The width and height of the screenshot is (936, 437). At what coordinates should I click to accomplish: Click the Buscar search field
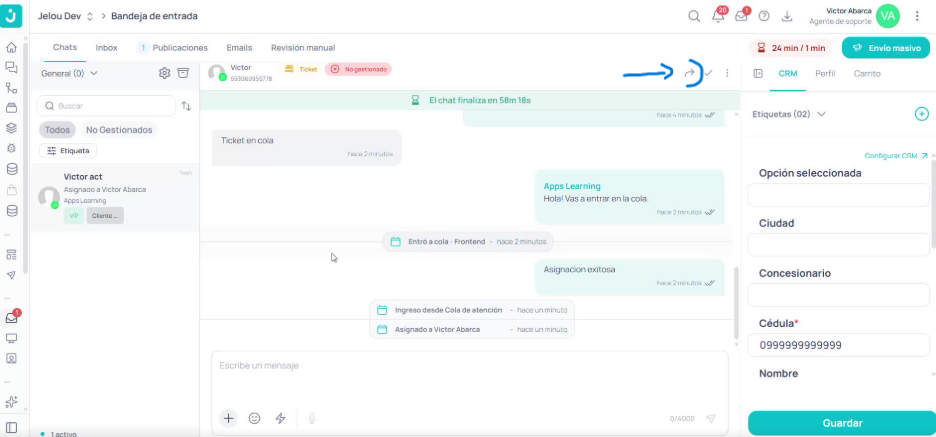[106, 106]
